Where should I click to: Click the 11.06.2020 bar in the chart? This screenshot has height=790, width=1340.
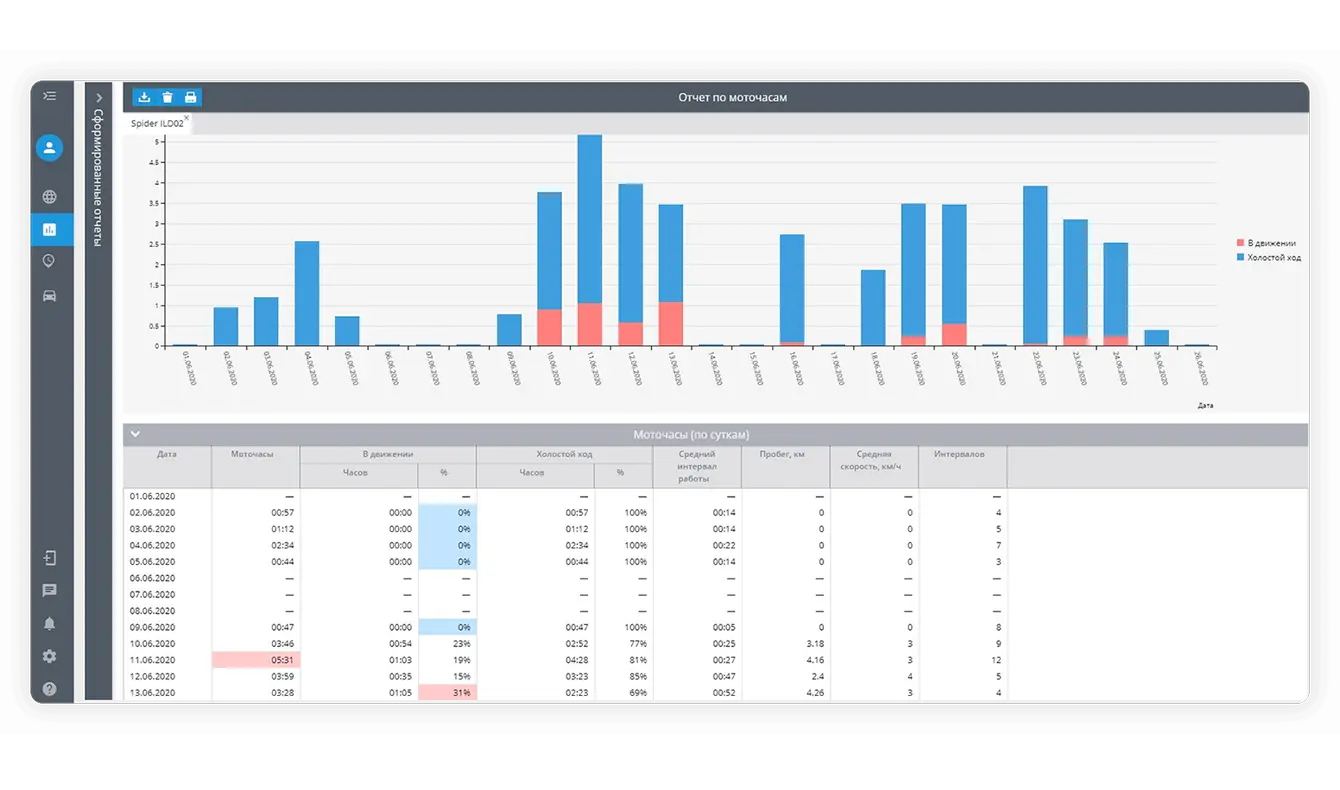[590, 240]
